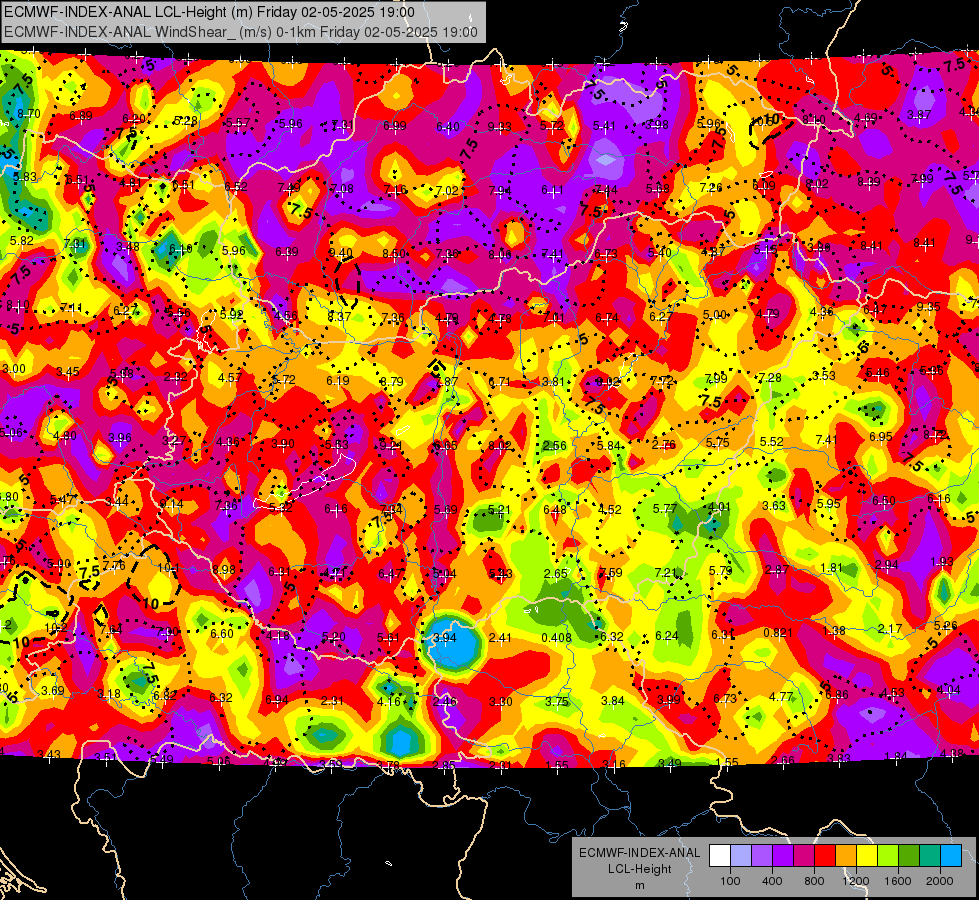Select the red legend color swatch
Screen dimensions: 979x900
(x=825, y=856)
